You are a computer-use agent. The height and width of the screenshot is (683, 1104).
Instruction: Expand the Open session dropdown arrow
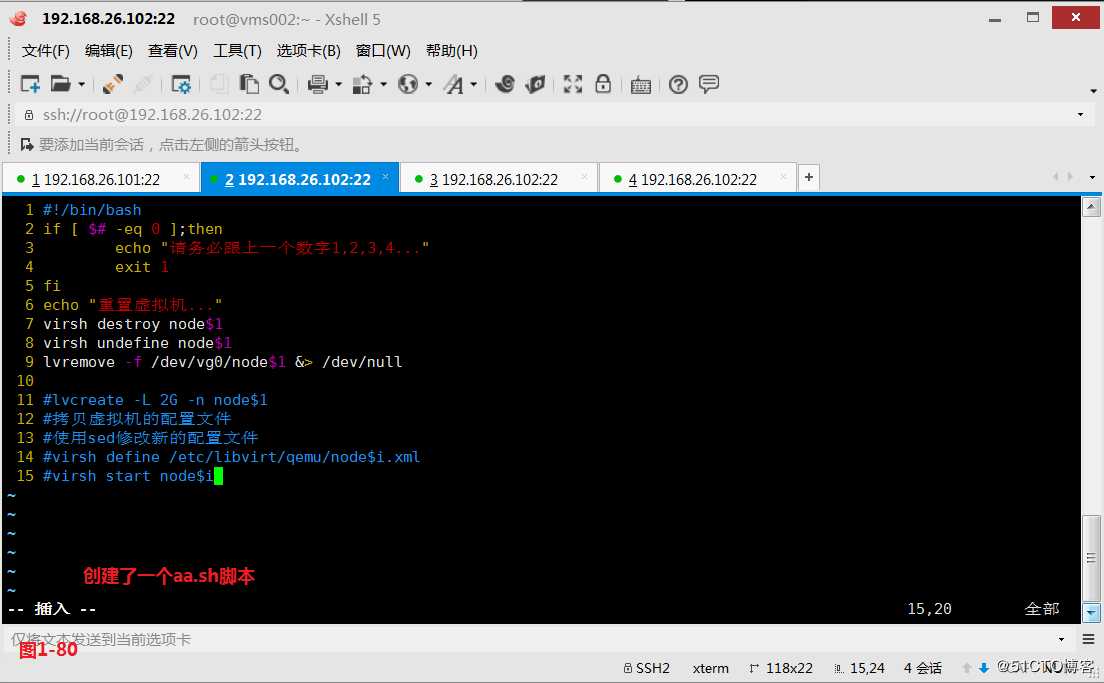tap(82, 85)
